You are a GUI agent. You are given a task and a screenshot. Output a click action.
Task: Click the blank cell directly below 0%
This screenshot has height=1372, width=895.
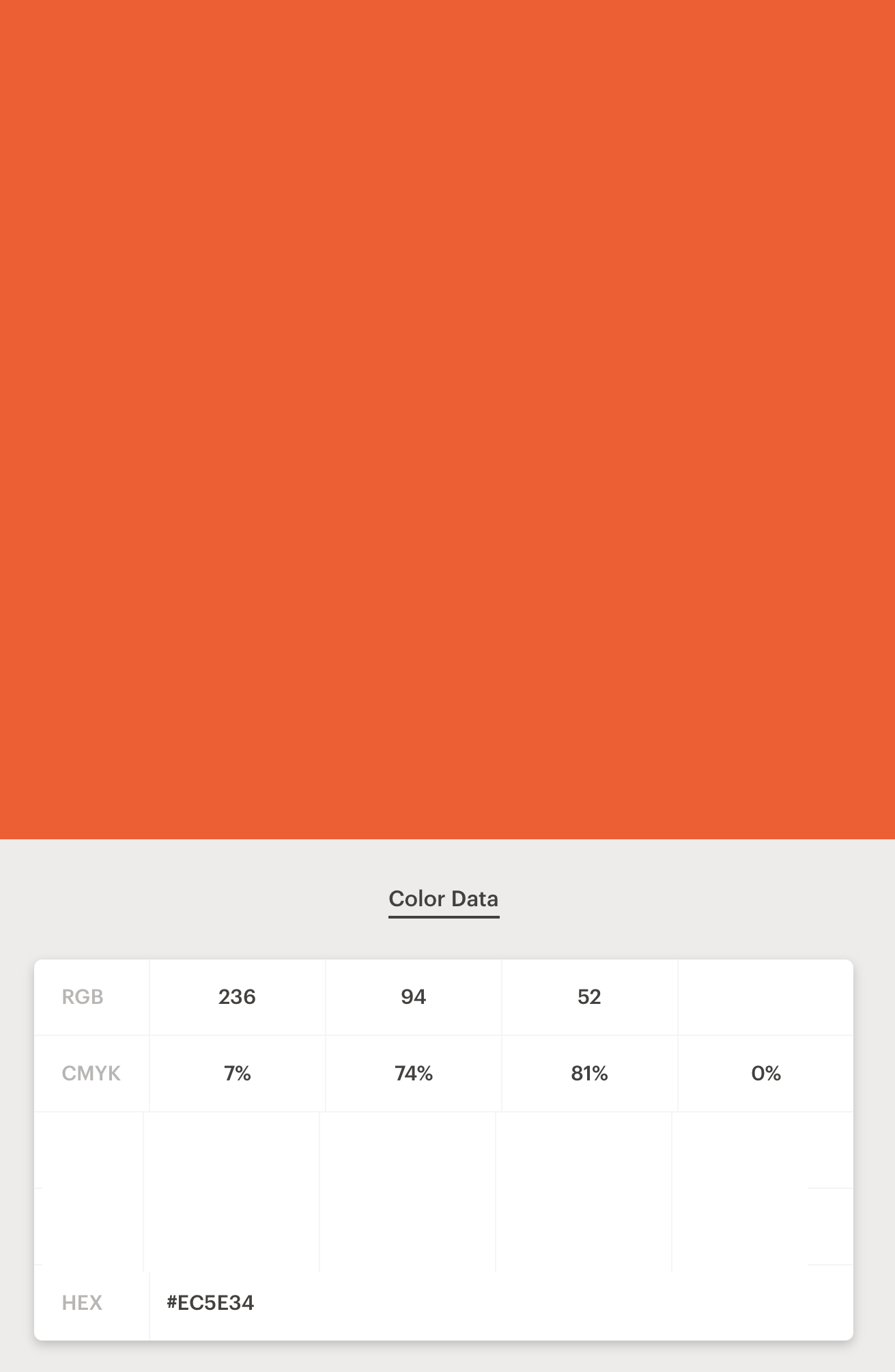point(763,1150)
